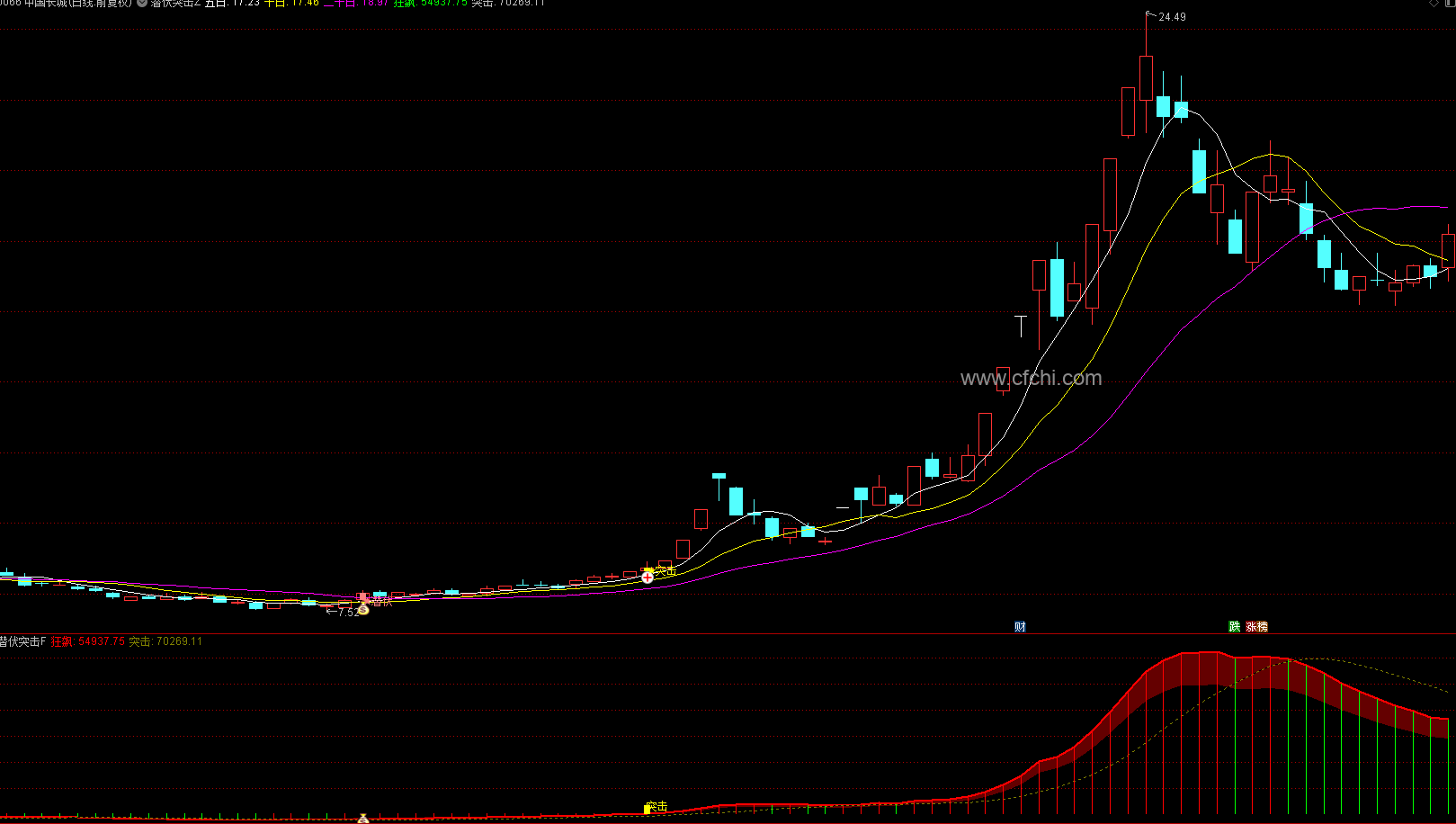The width and height of the screenshot is (1456, 824).
Task: Click the blue 财 info tag
Action: [x=1020, y=627]
